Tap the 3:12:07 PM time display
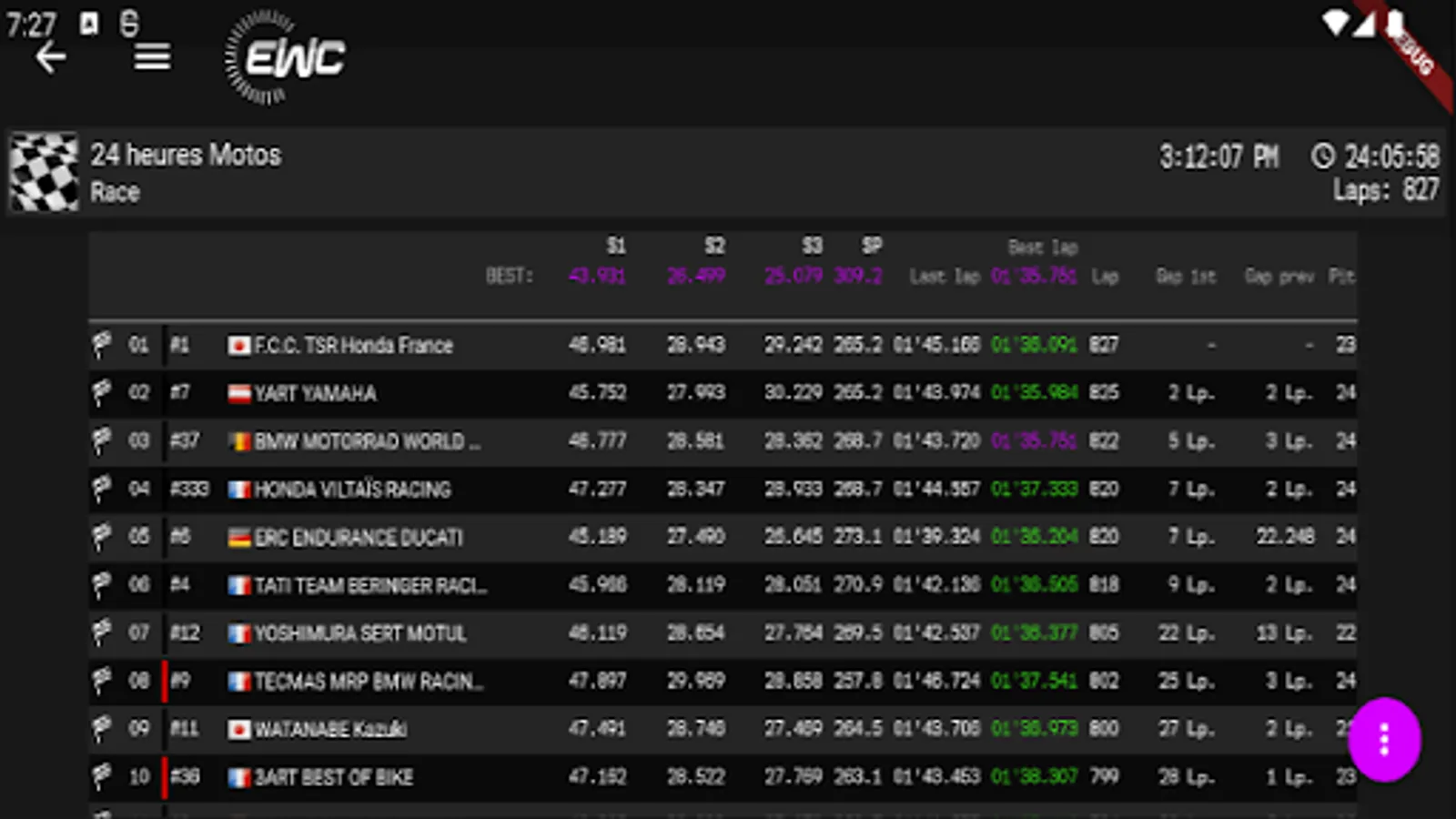This screenshot has width=1456, height=819. click(x=1218, y=157)
